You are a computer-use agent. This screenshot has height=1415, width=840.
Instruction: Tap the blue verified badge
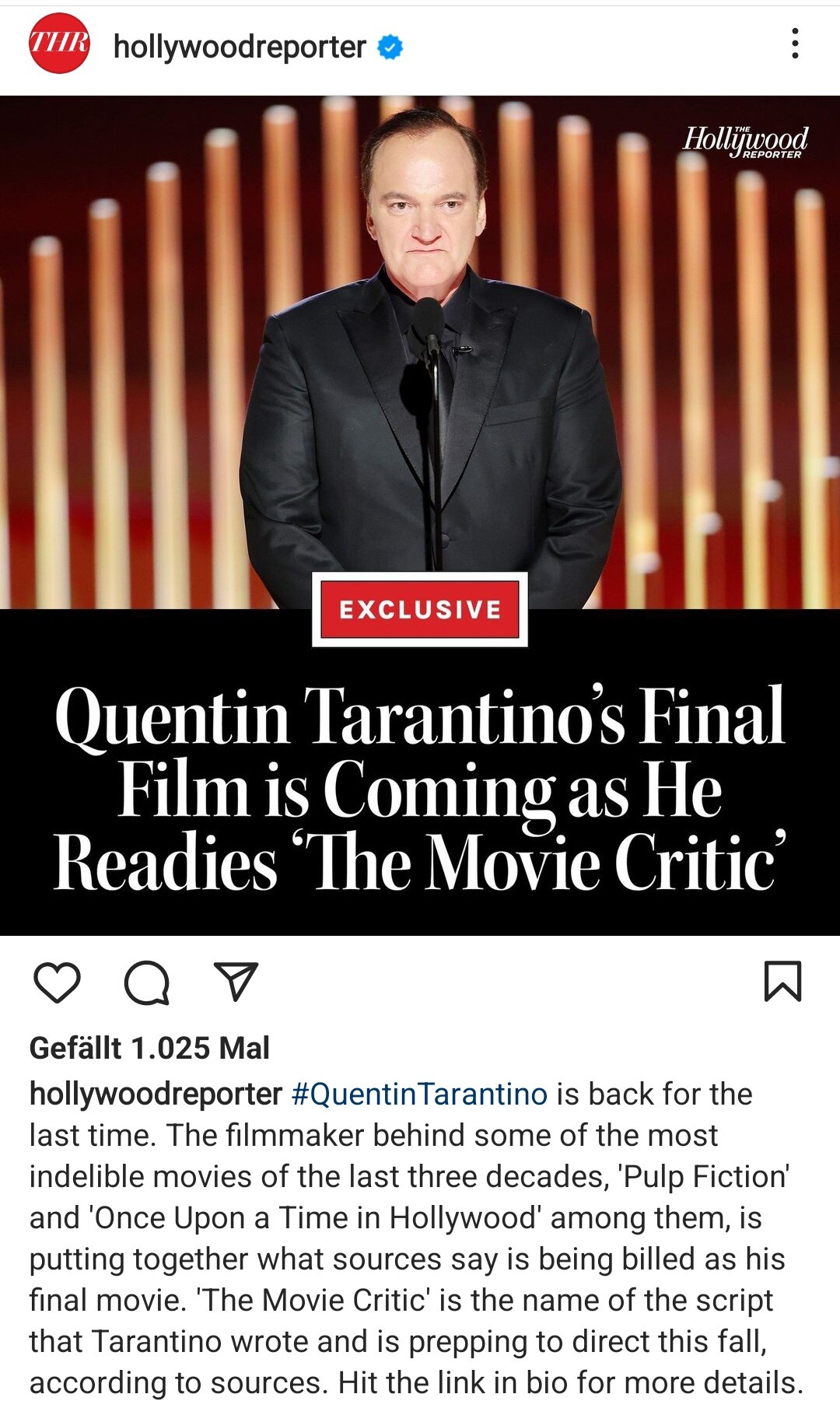pos(390,47)
